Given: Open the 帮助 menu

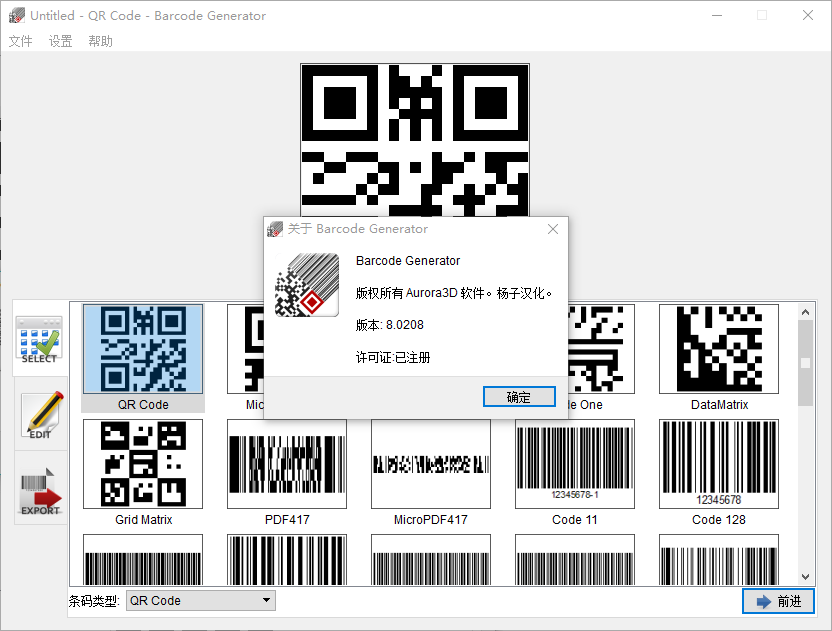Looking at the screenshot, I should click(100, 41).
